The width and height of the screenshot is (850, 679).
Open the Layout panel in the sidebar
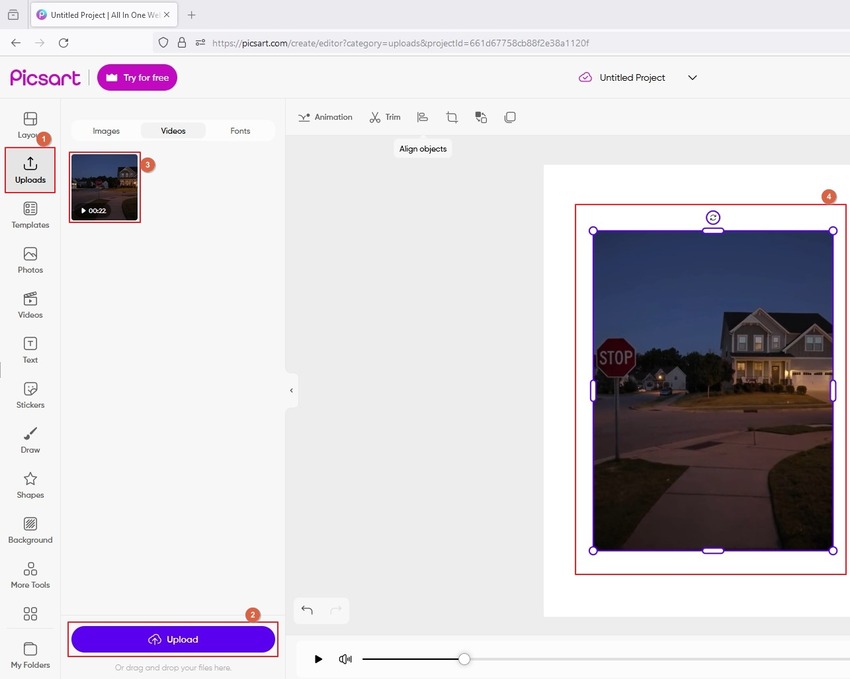pos(30,125)
